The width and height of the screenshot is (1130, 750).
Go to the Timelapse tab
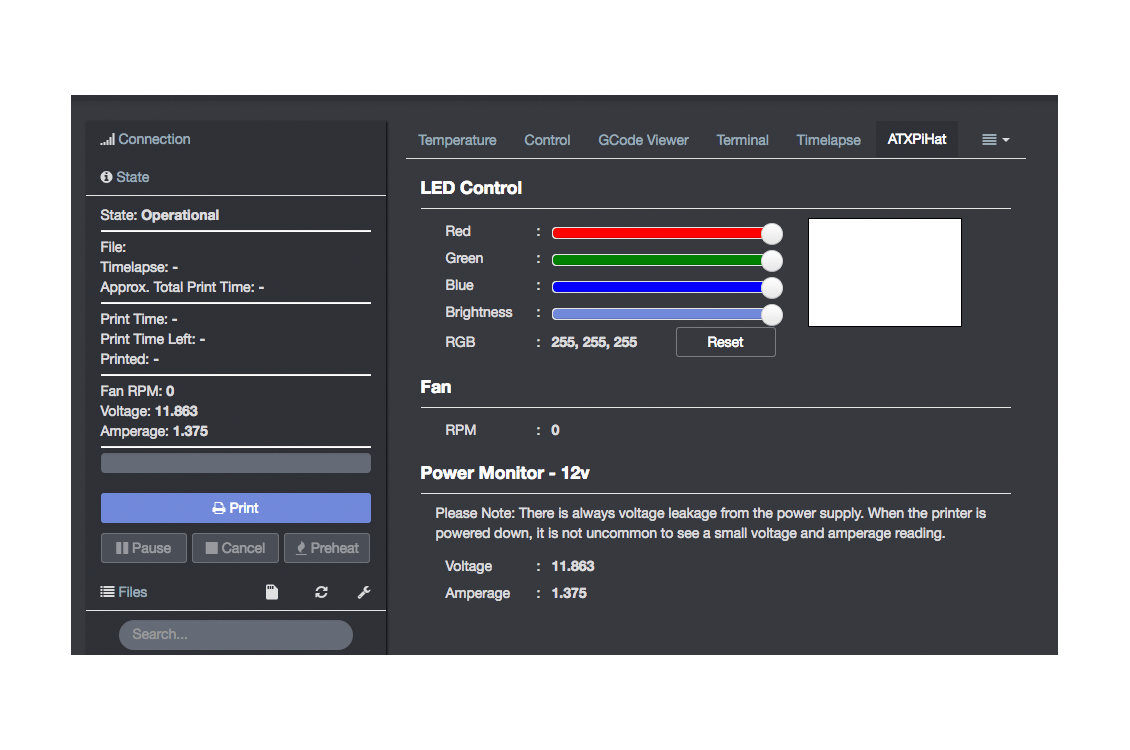[x=828, y=140]
